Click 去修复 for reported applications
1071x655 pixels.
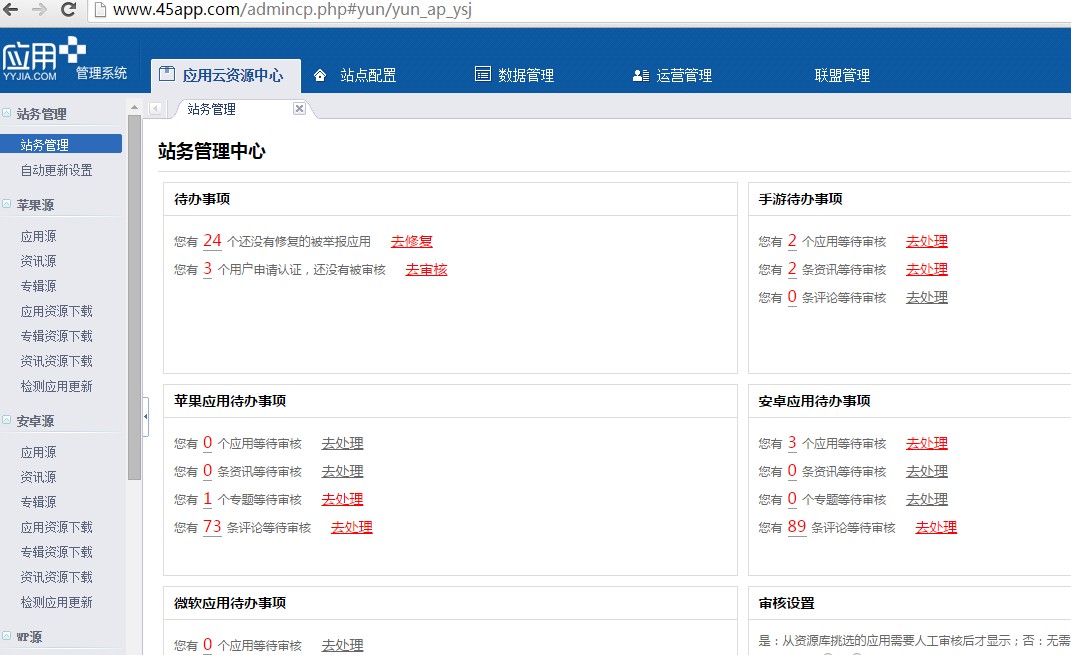(411, 241)
